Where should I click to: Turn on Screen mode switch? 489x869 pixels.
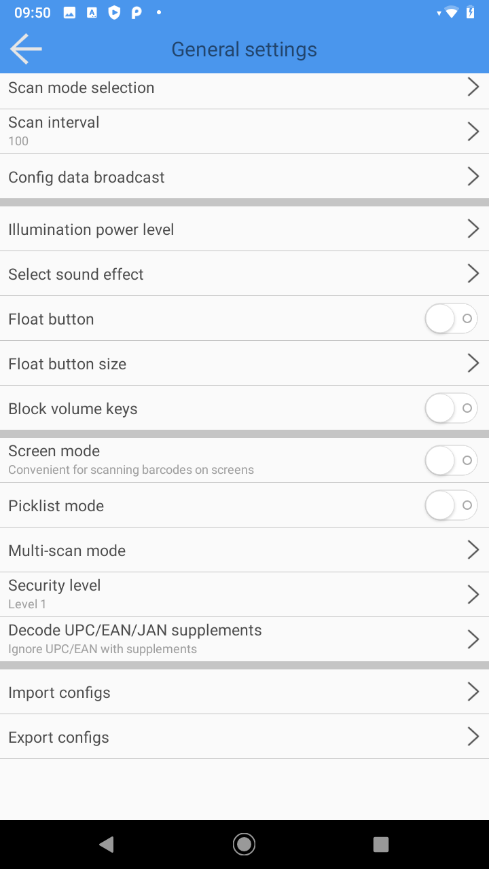451,460
